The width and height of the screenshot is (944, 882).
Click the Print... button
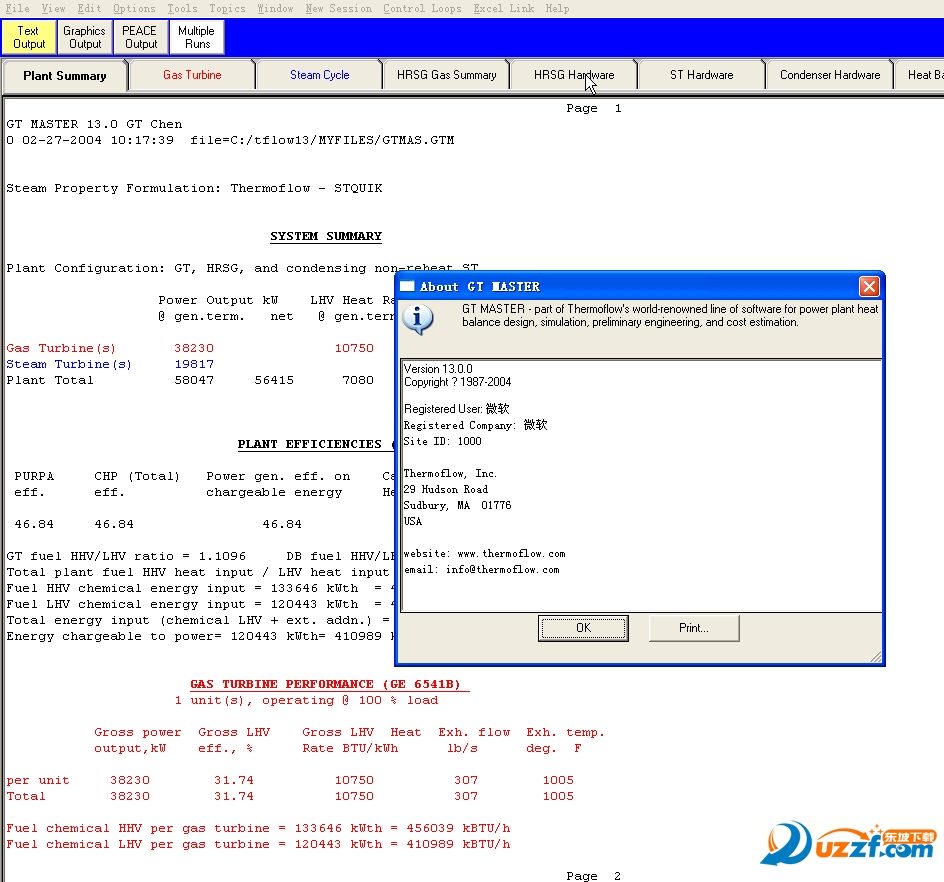[x=694, y=628]
